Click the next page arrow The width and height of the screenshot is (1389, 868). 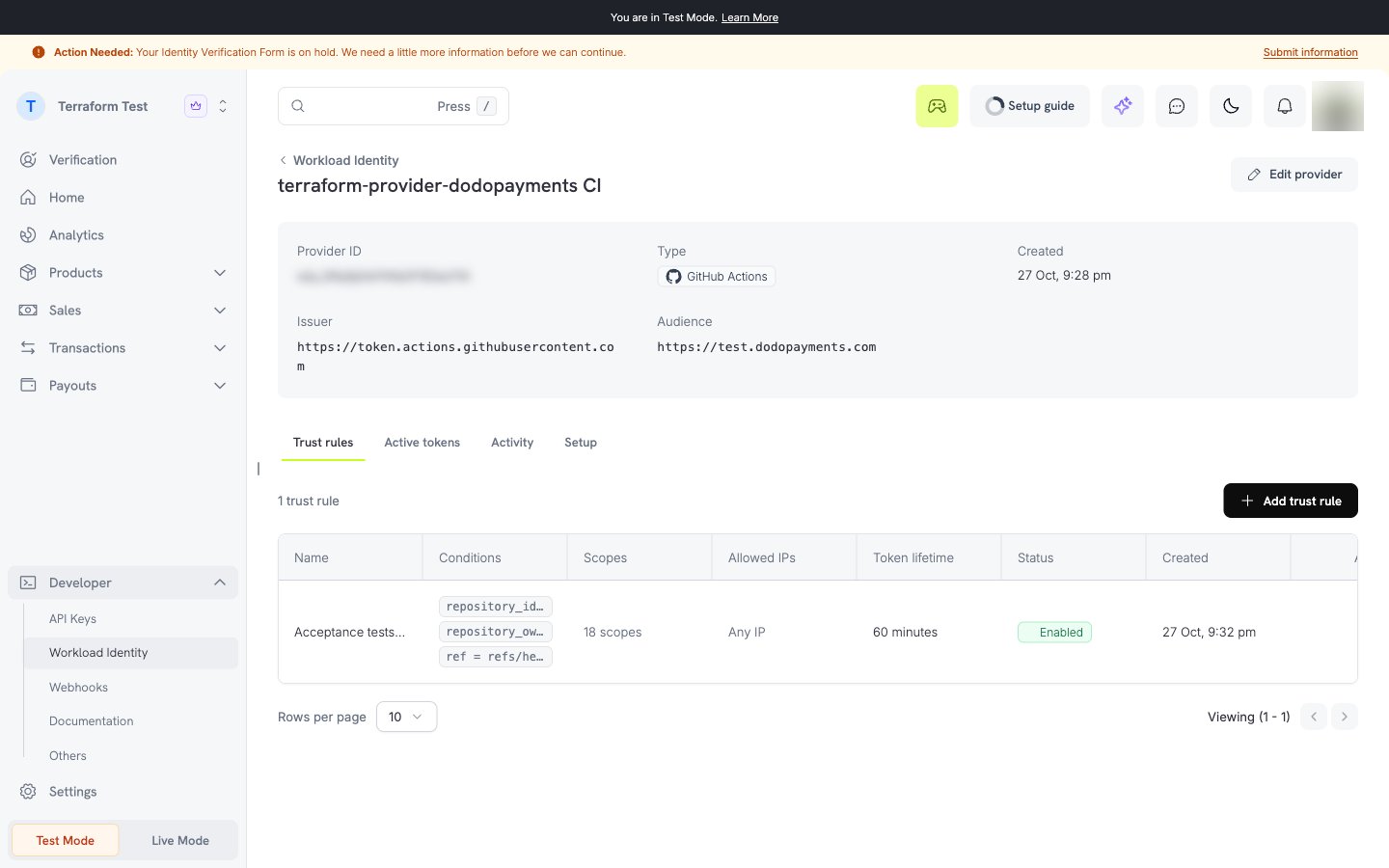[x=1345, y=717]
